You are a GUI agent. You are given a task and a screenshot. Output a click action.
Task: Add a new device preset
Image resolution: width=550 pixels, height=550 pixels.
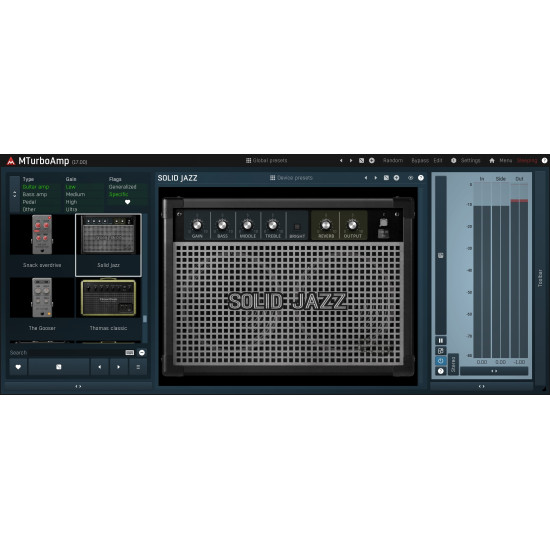[396, 178]
